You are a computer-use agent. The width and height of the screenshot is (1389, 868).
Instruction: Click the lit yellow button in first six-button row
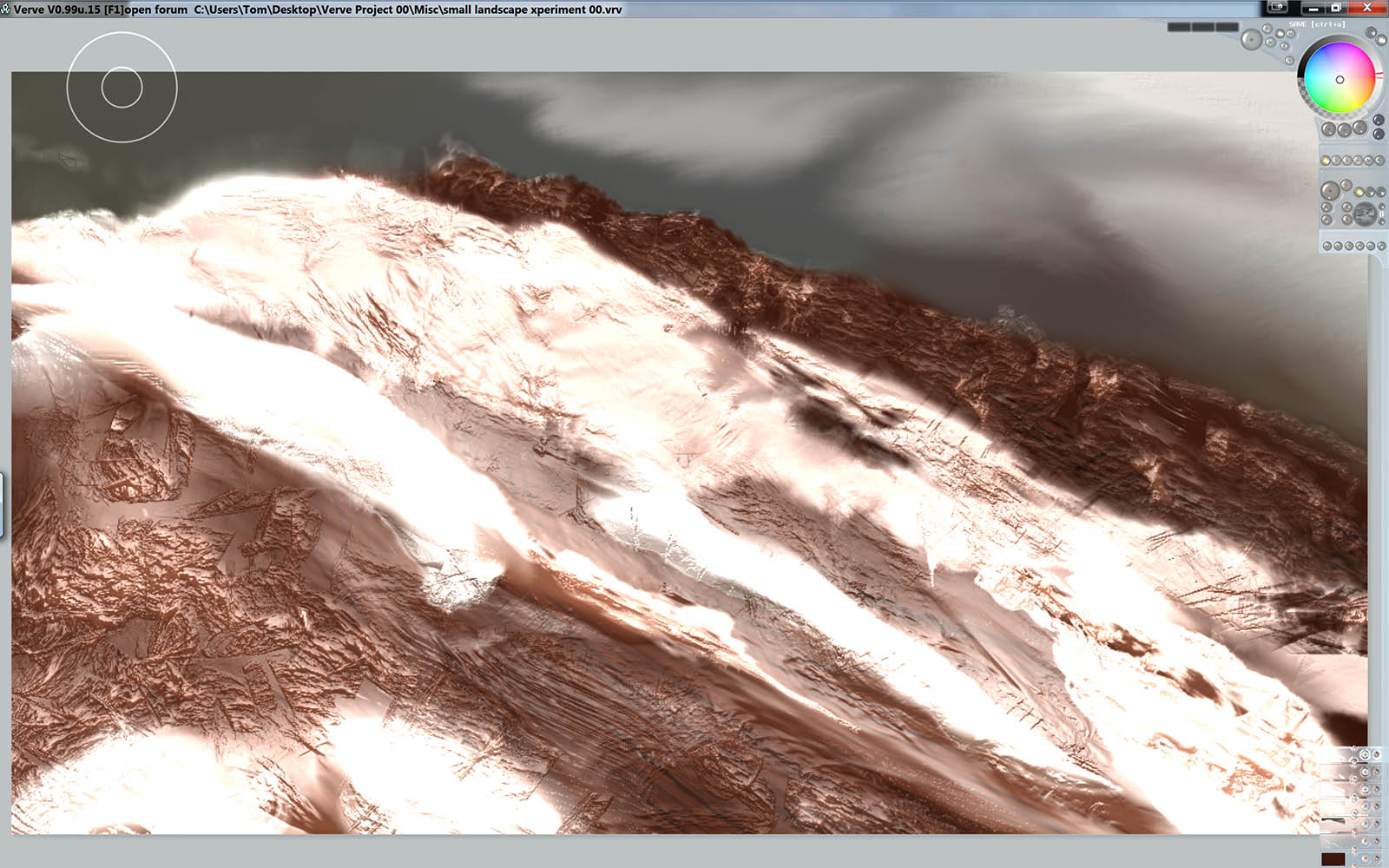coord(1326,161)
